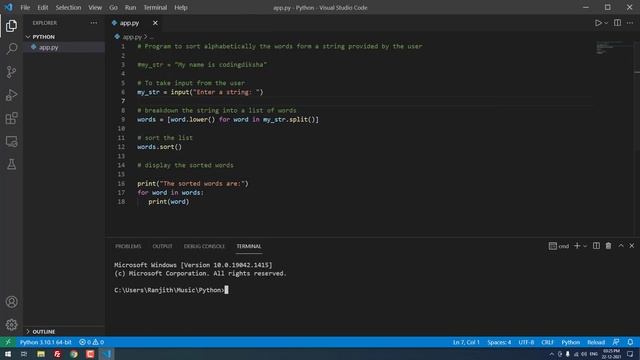Show hidden system tray icons

[552, 354]
